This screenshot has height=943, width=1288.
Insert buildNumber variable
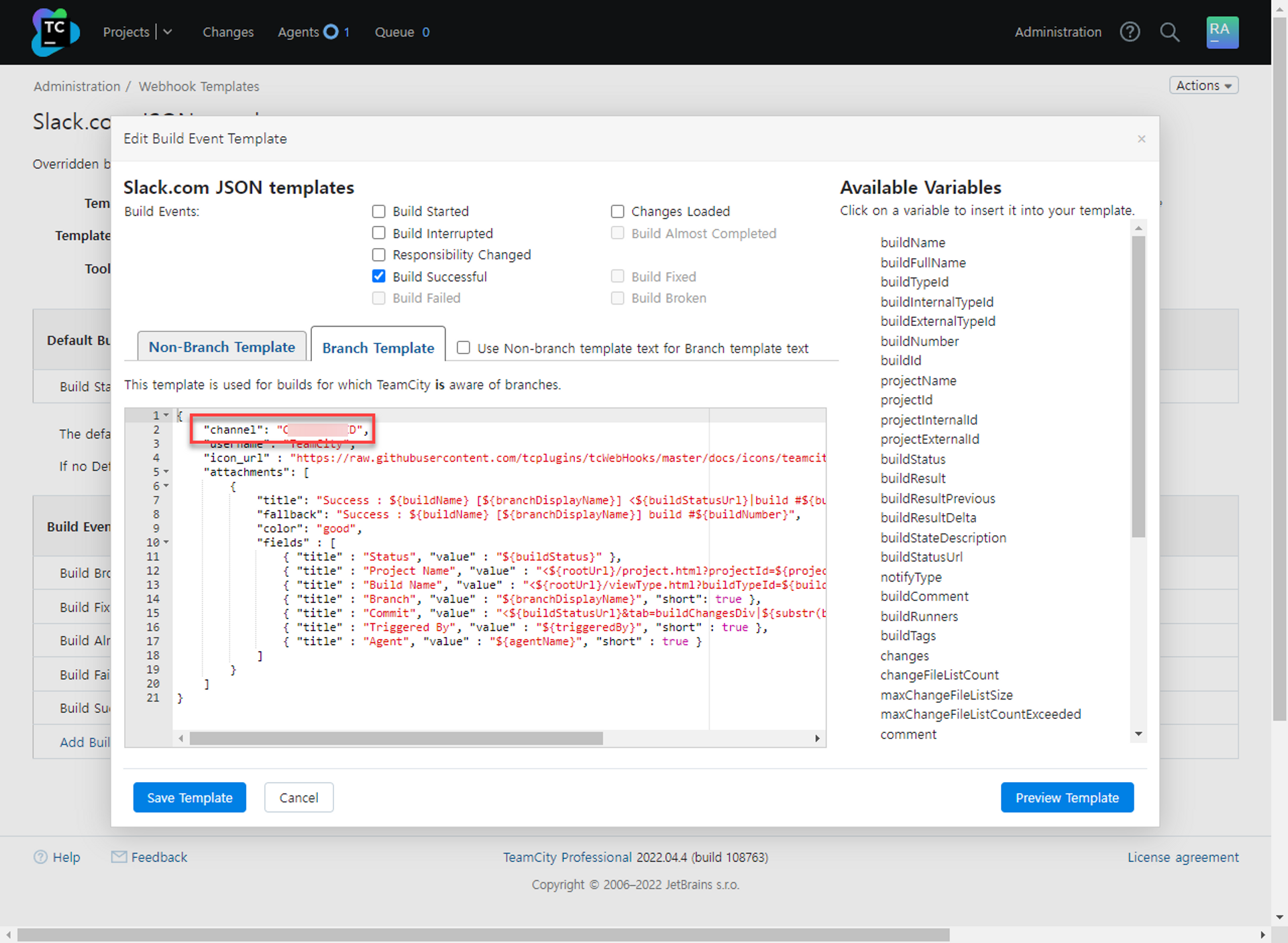[919, 341]
